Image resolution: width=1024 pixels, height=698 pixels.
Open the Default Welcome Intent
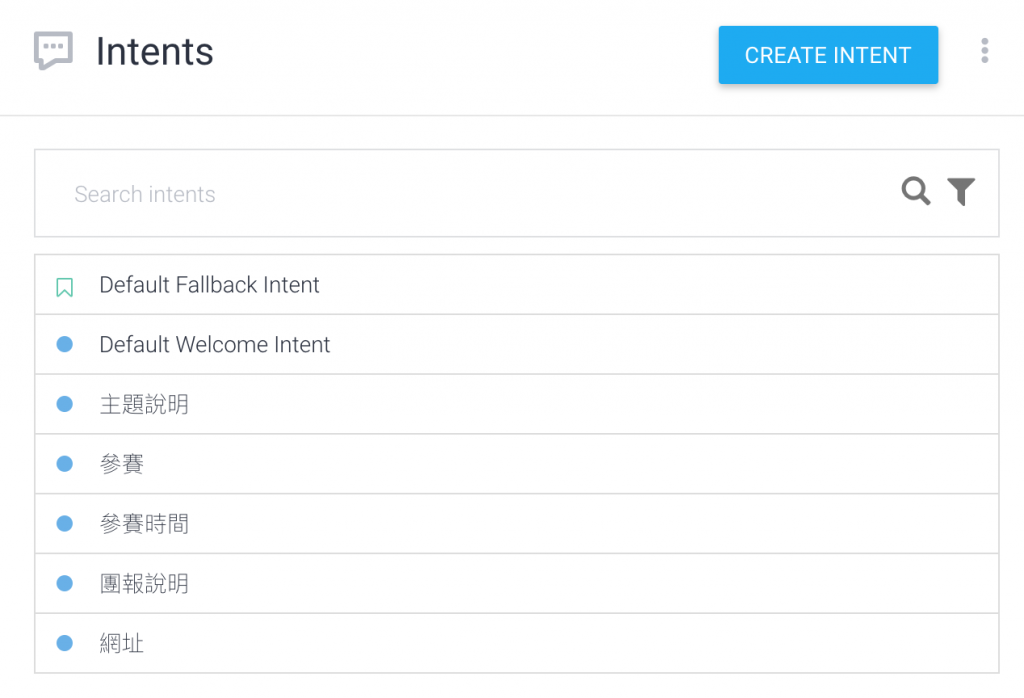215,345
